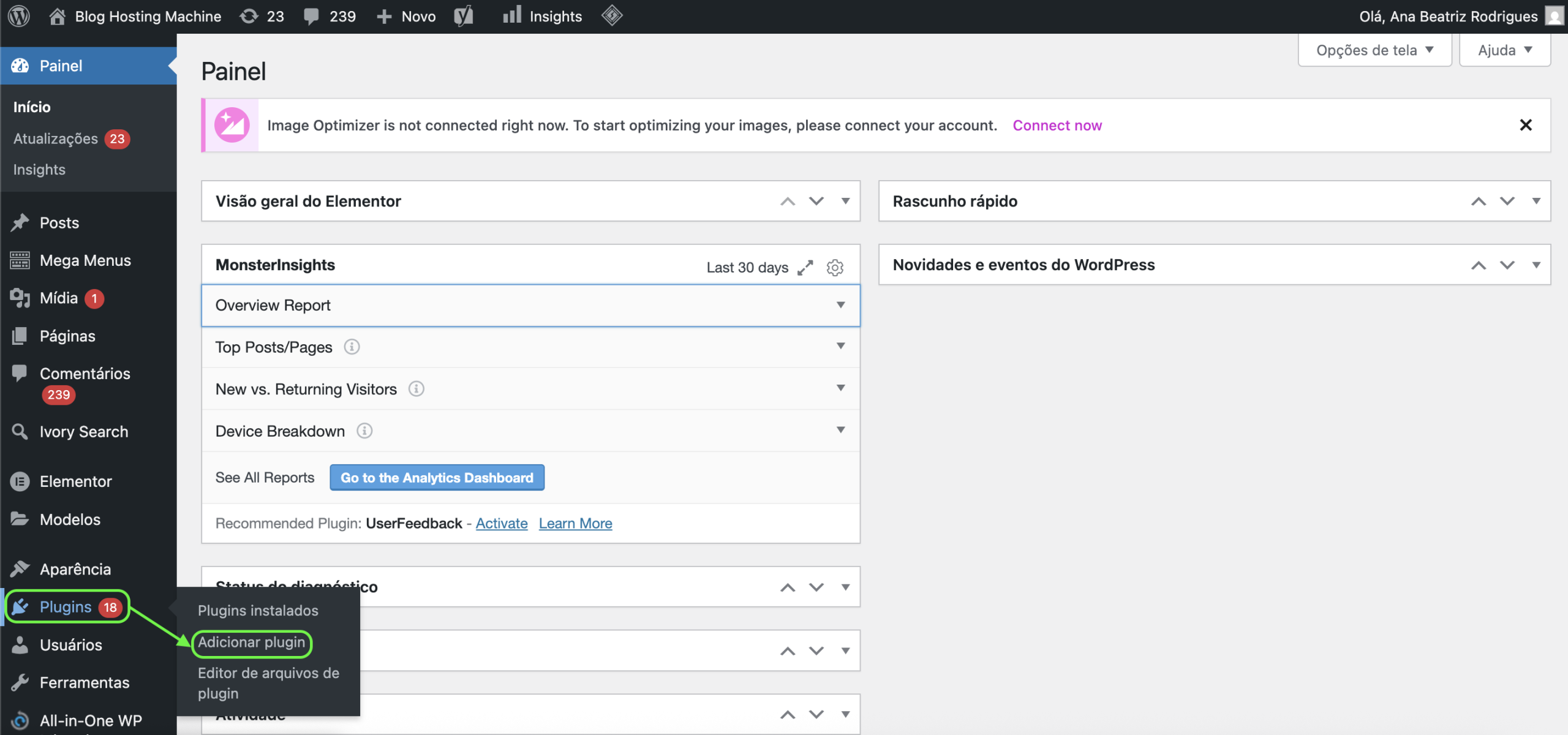Click the Elementor circular logo icon

[x=20, y=481]
